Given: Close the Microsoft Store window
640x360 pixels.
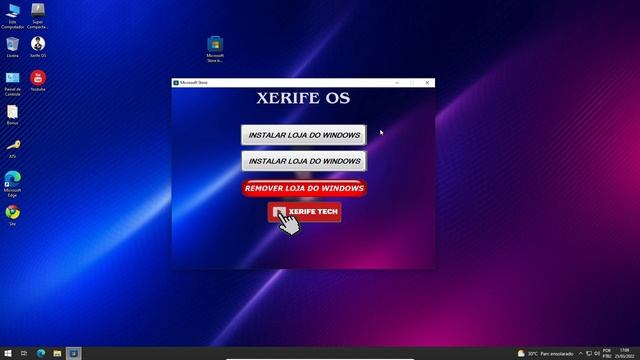Looking at the screenshot, I should click(x=427, y=83).
